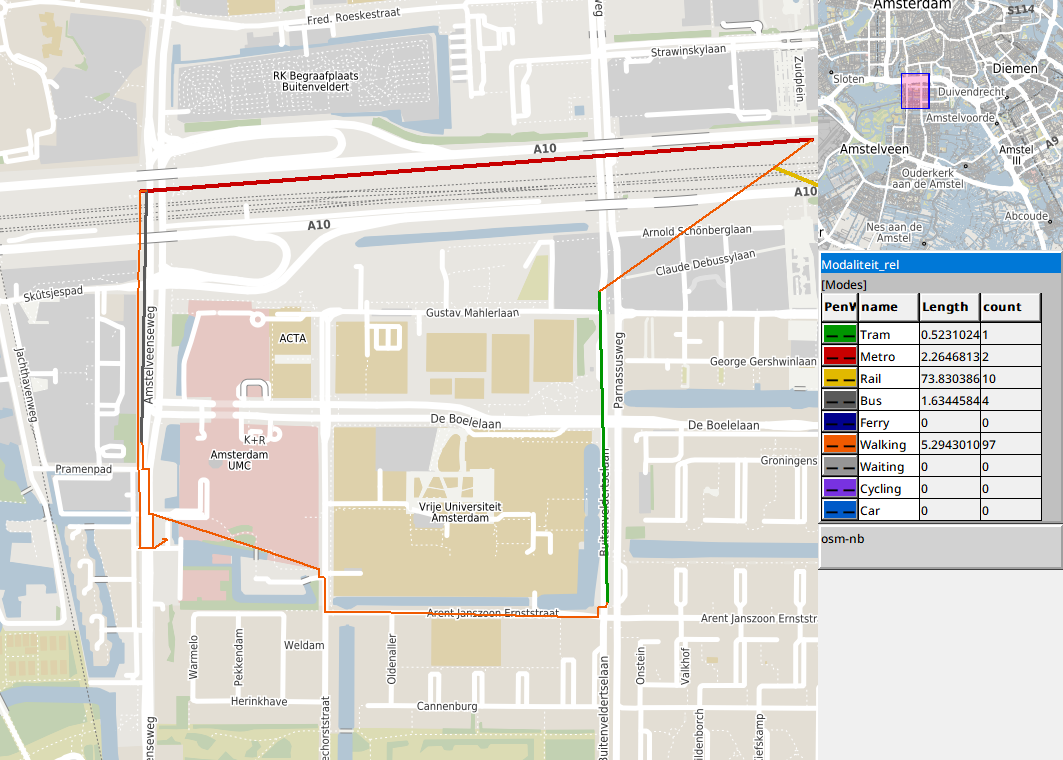Click the Metro name cell
This screenshot has width=1063, height=760.
[x=888, y=357]
